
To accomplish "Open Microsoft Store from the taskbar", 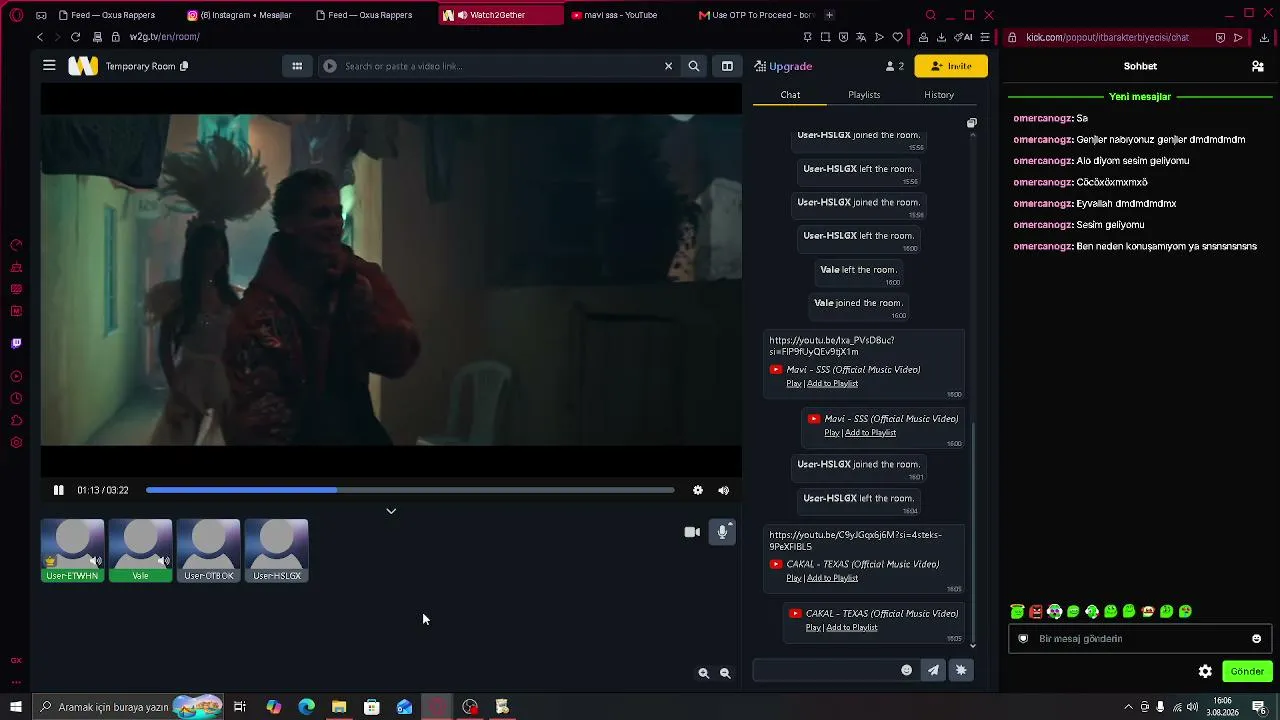I will tap(372, 707).
